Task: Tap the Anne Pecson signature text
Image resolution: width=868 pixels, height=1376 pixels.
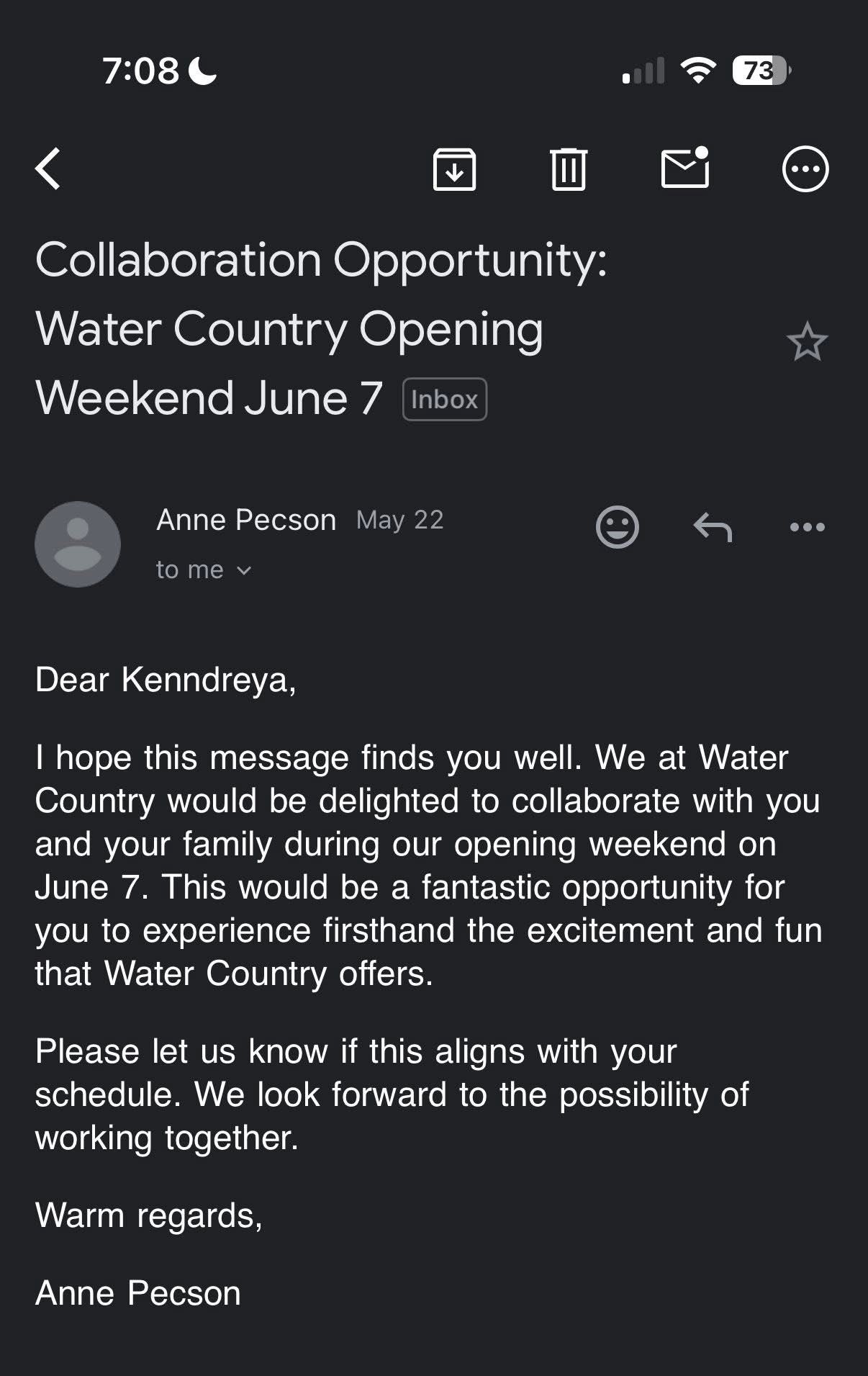Action: pos(138,1293)
